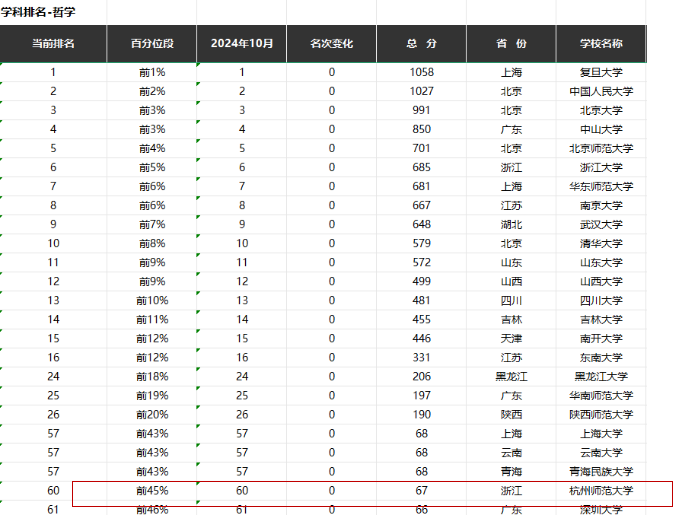Click the school name 山西大学
Viewport: 674px width, 515px height.
pyautogui.click(x=601, y=281)
